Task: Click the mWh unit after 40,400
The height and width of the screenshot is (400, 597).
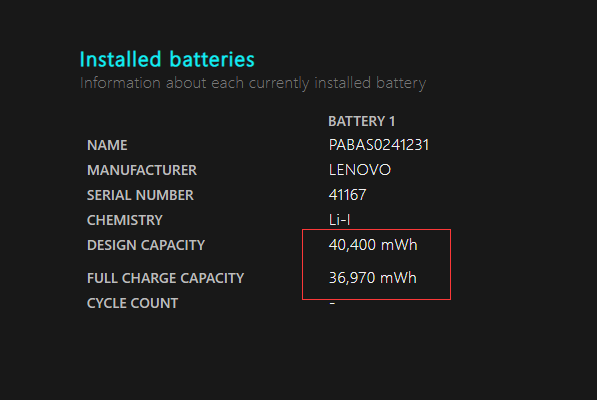Action: 399,245
